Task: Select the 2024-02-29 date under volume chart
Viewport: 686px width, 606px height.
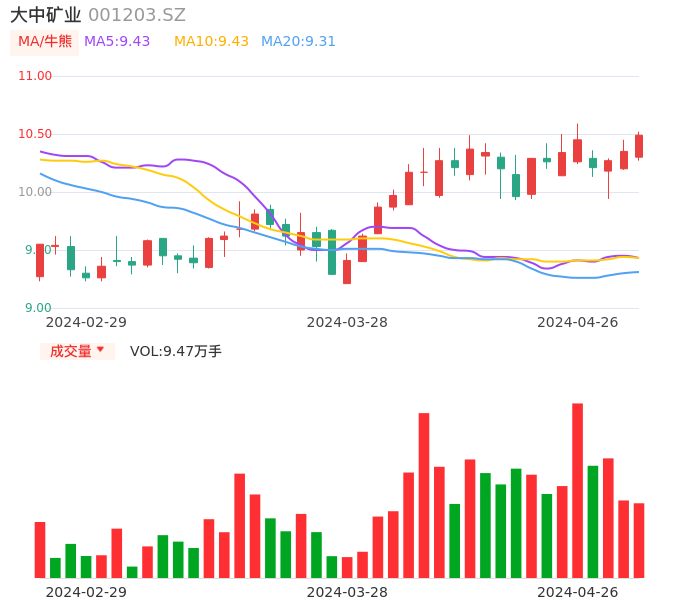Action: 86,592
